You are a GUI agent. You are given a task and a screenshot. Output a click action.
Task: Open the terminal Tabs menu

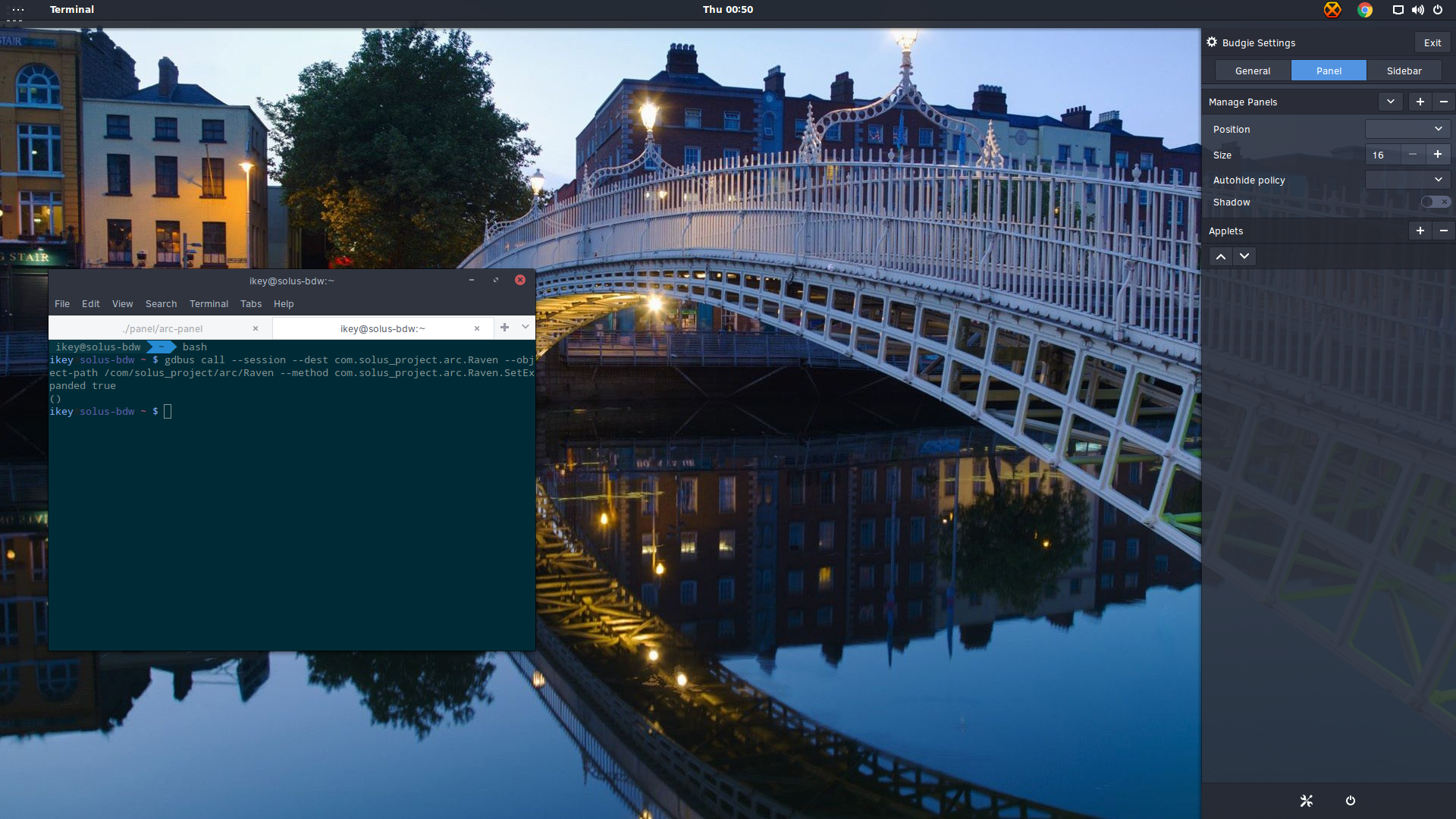coord(251,303)
